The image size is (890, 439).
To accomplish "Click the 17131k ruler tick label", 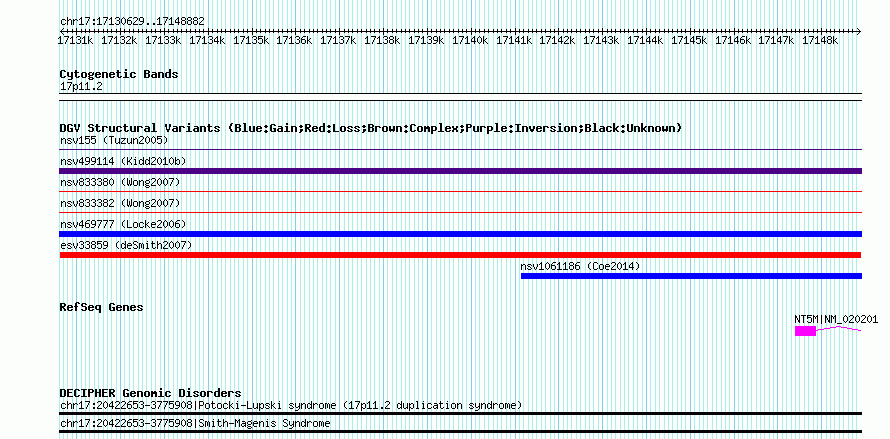I will (x=75, y=40).
